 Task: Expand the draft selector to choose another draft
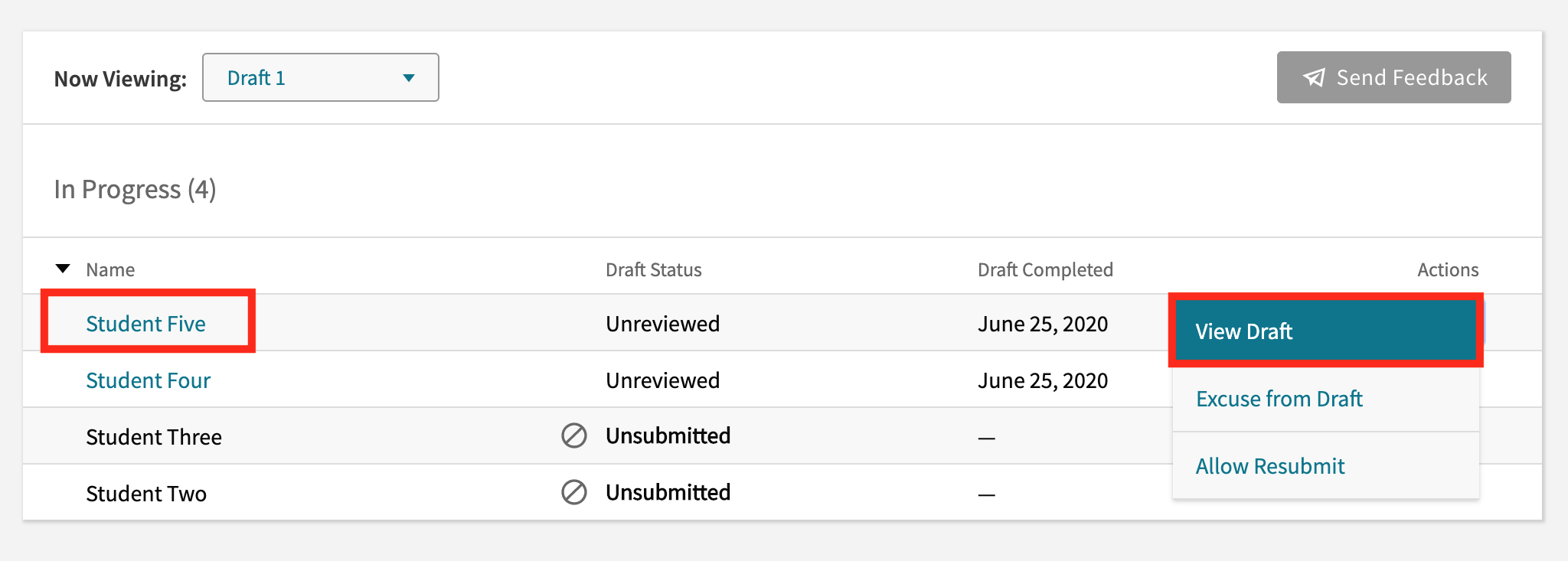click(x=320, y=77)
